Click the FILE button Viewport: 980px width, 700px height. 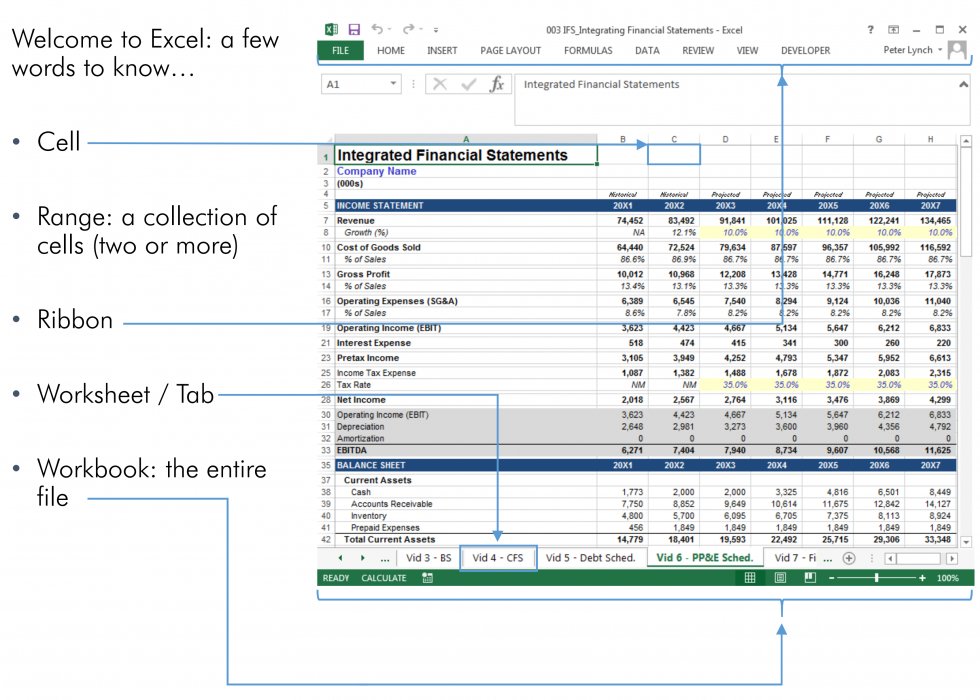tap(340, 50)
